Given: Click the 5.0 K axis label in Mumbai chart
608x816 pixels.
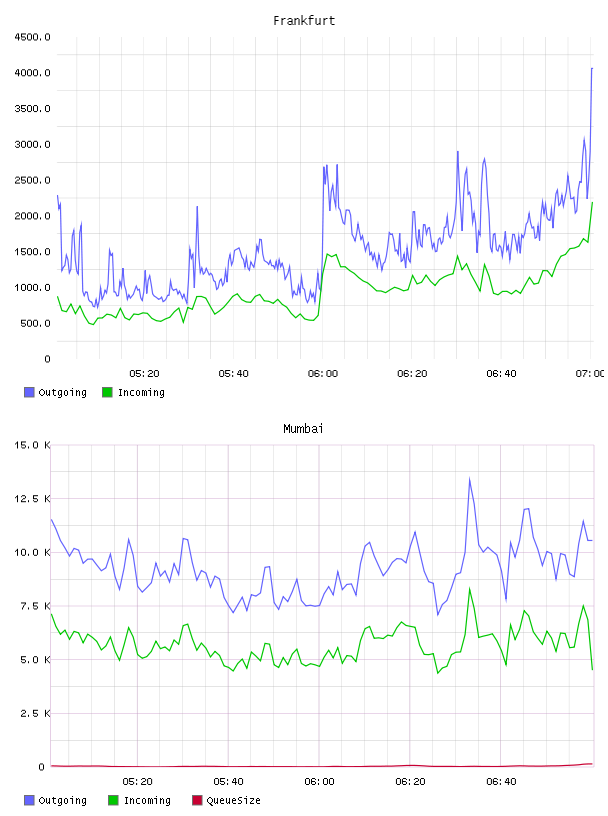Looking at the screenshot, I should (35, 659).
